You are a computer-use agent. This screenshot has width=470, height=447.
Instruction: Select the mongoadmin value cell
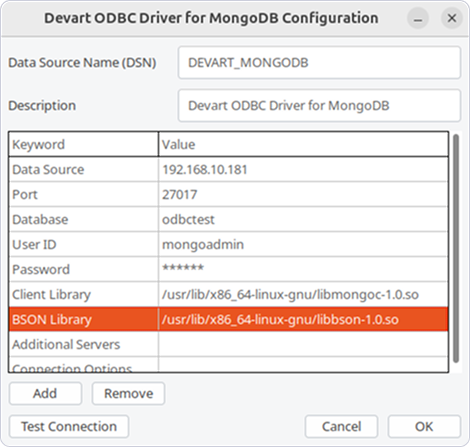[303, 245]
